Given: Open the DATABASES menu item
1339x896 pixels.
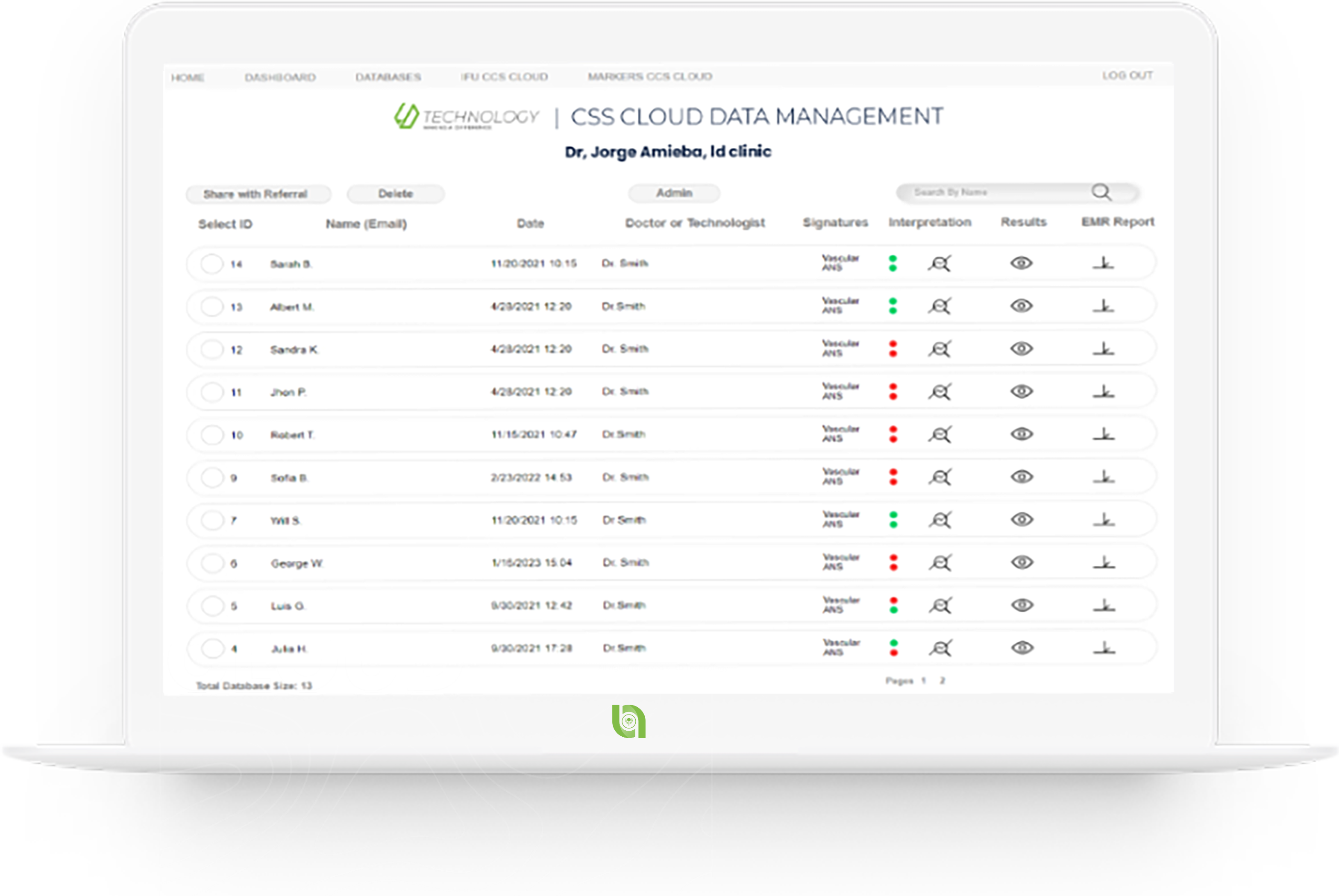Looking at the screenshot, I should [388, 76].
